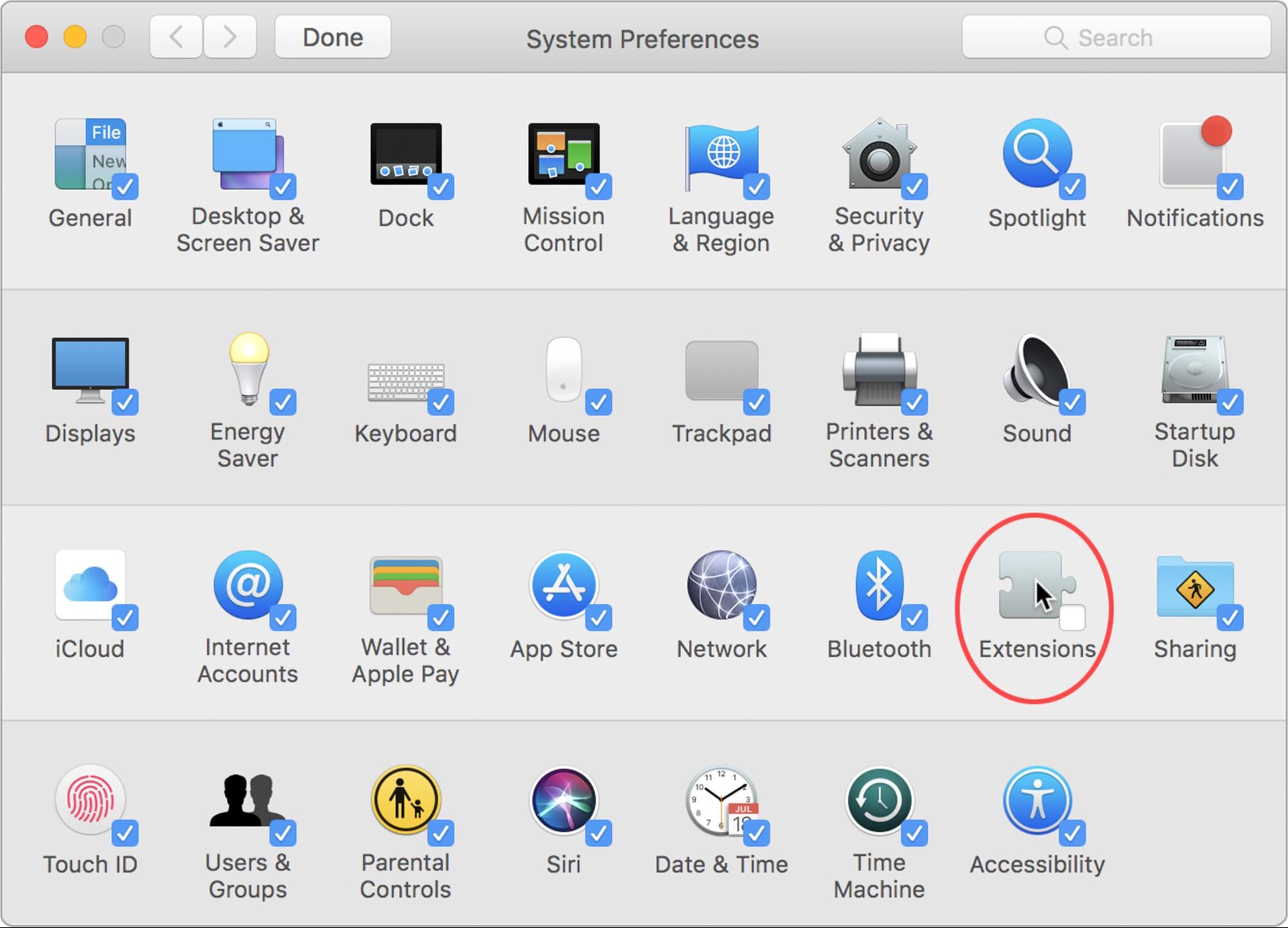Select the Energy Saver lightbulb icon
This screenshot has width=1288, height=928.
pos(248,368)
